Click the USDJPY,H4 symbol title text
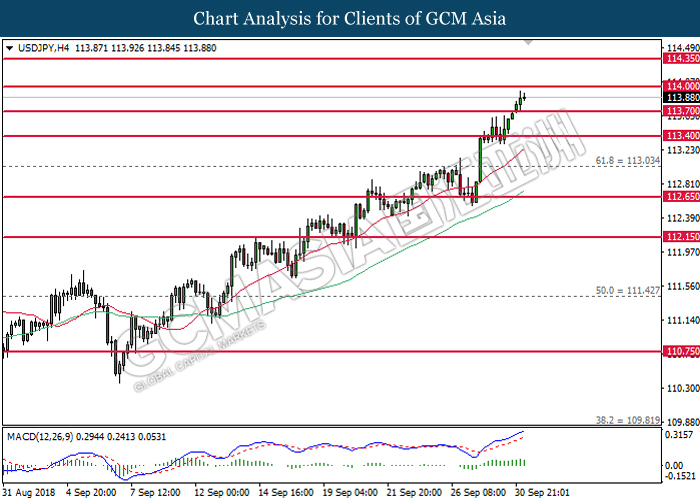 click(x=43, y=48)
